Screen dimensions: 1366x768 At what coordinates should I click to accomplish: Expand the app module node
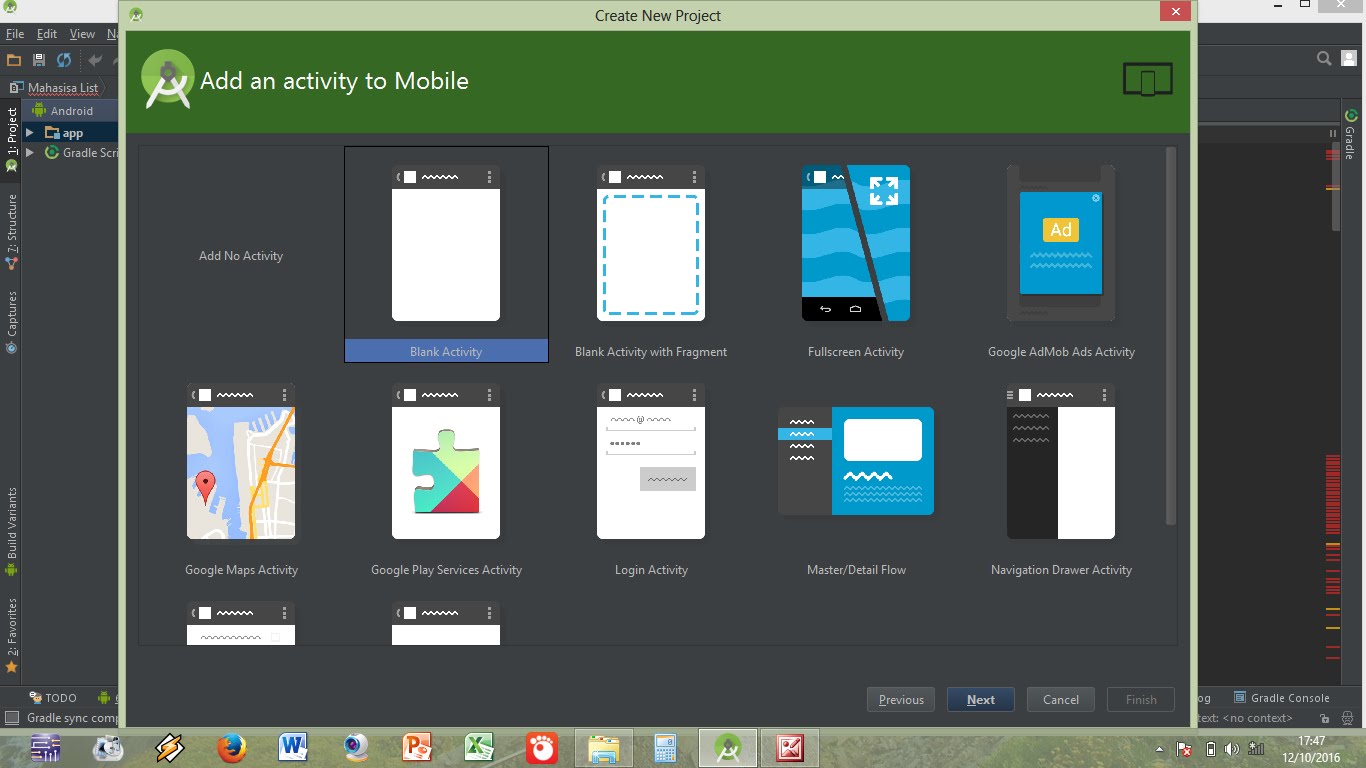[28, 131]
